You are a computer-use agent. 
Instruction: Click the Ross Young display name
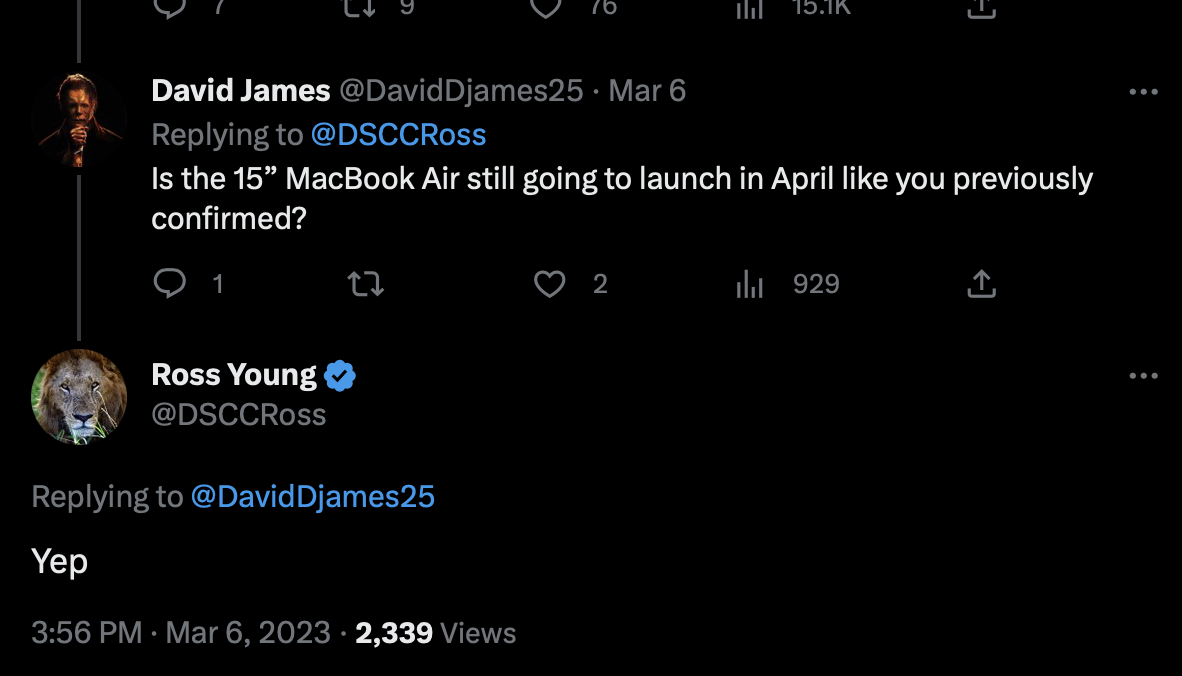(x=234, y=375)
